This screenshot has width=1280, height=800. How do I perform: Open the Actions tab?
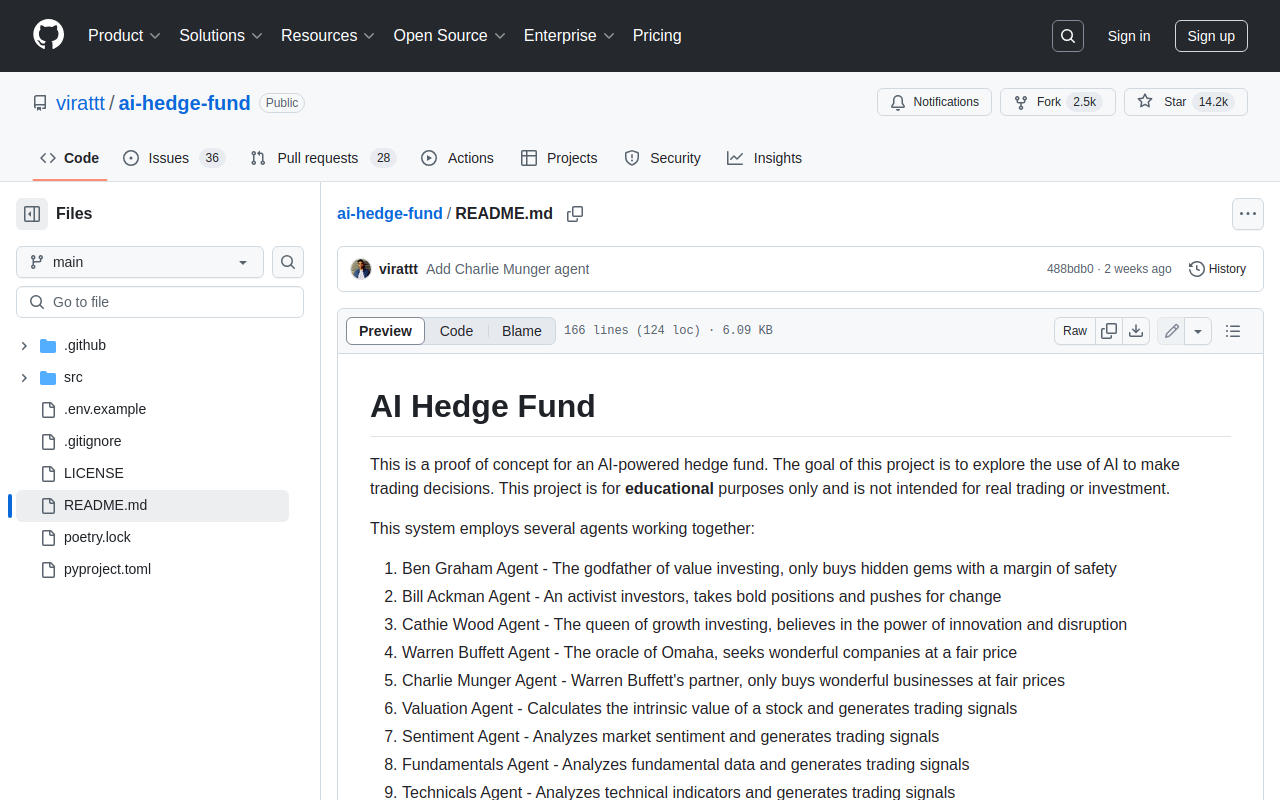click(x=457, y=158)
